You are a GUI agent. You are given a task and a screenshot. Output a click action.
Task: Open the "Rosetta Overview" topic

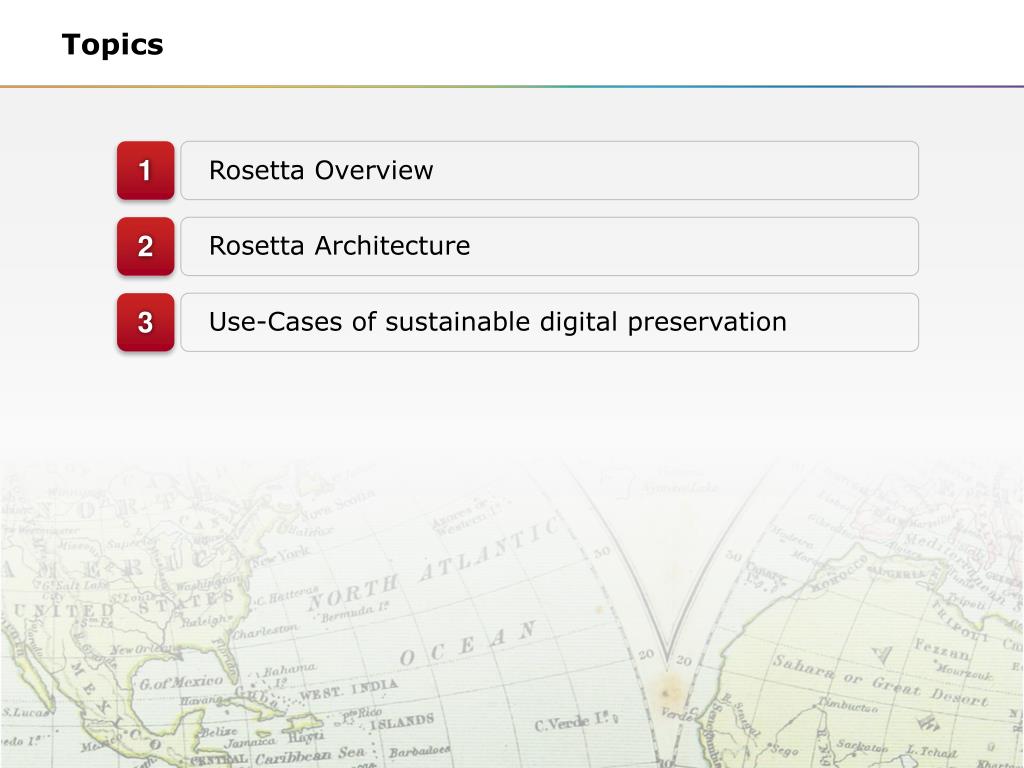point(549,170)
